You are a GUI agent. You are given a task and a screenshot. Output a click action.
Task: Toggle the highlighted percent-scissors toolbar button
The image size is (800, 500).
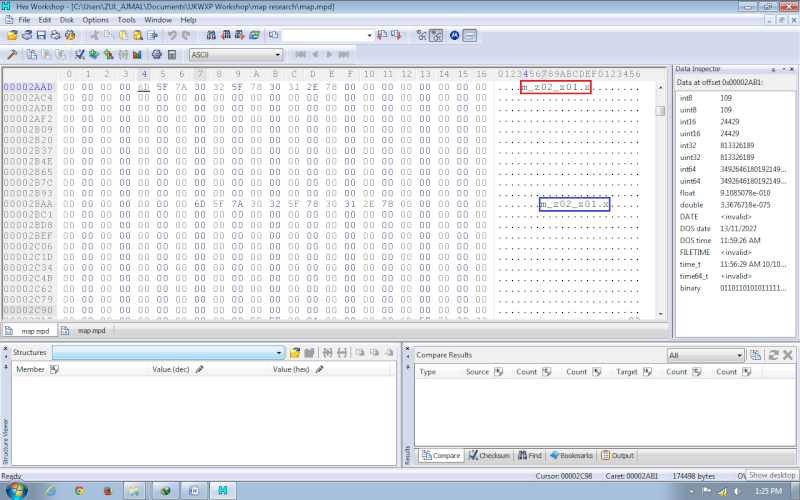[x=436, y=35]
